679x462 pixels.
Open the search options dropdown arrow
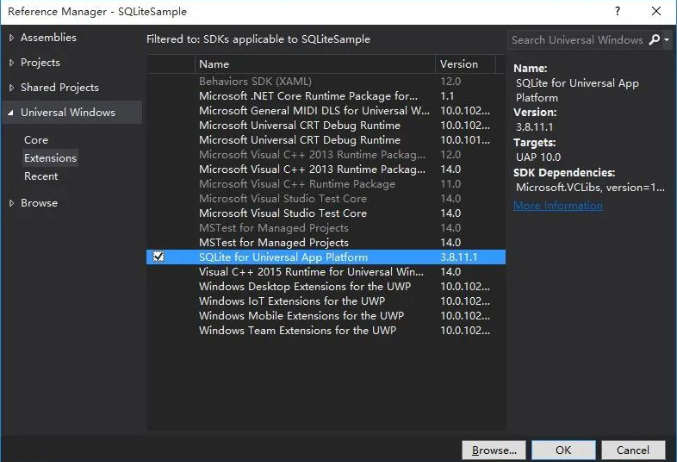(666, 40)
